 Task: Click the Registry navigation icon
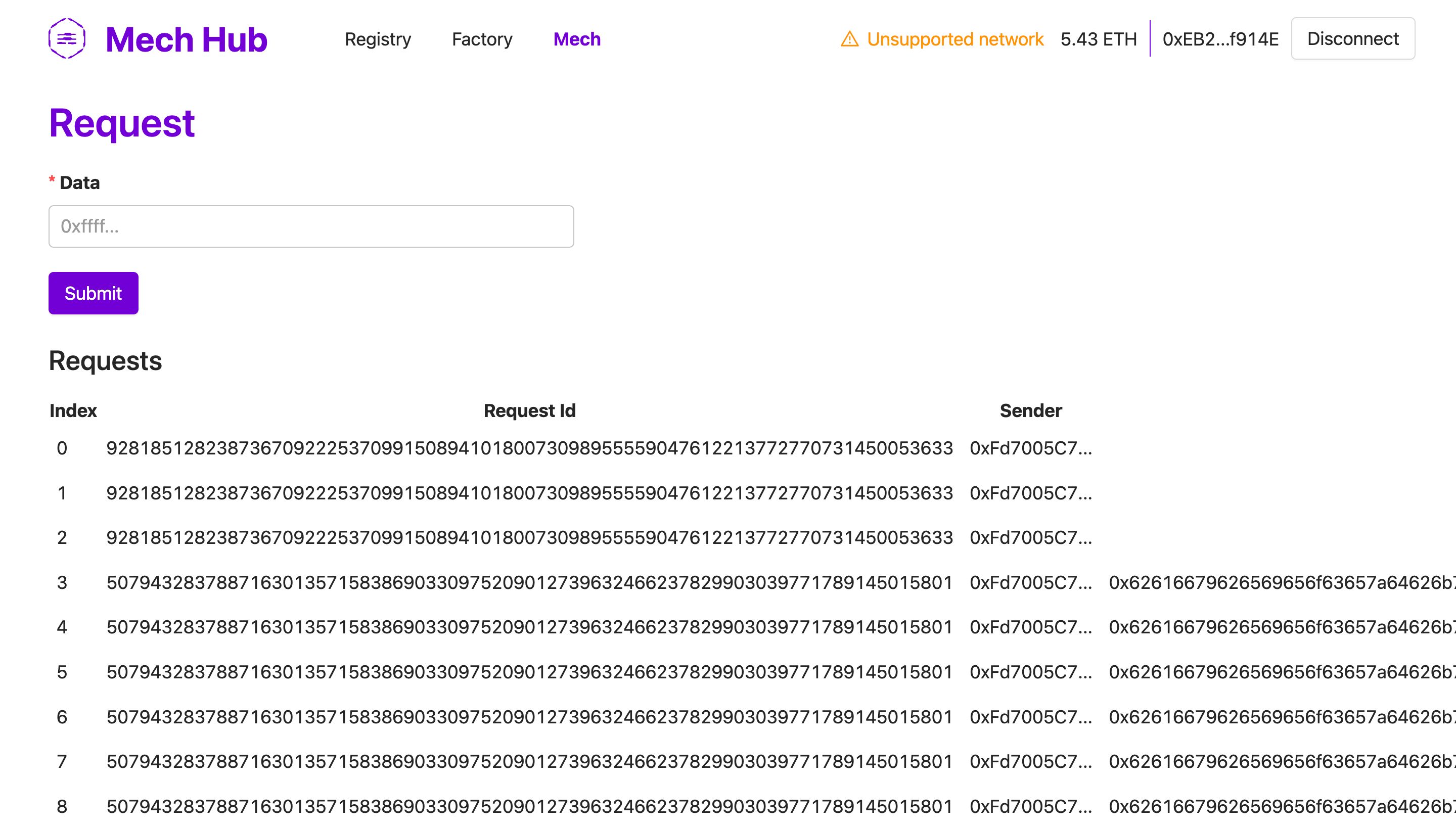(x=378, y=39)
